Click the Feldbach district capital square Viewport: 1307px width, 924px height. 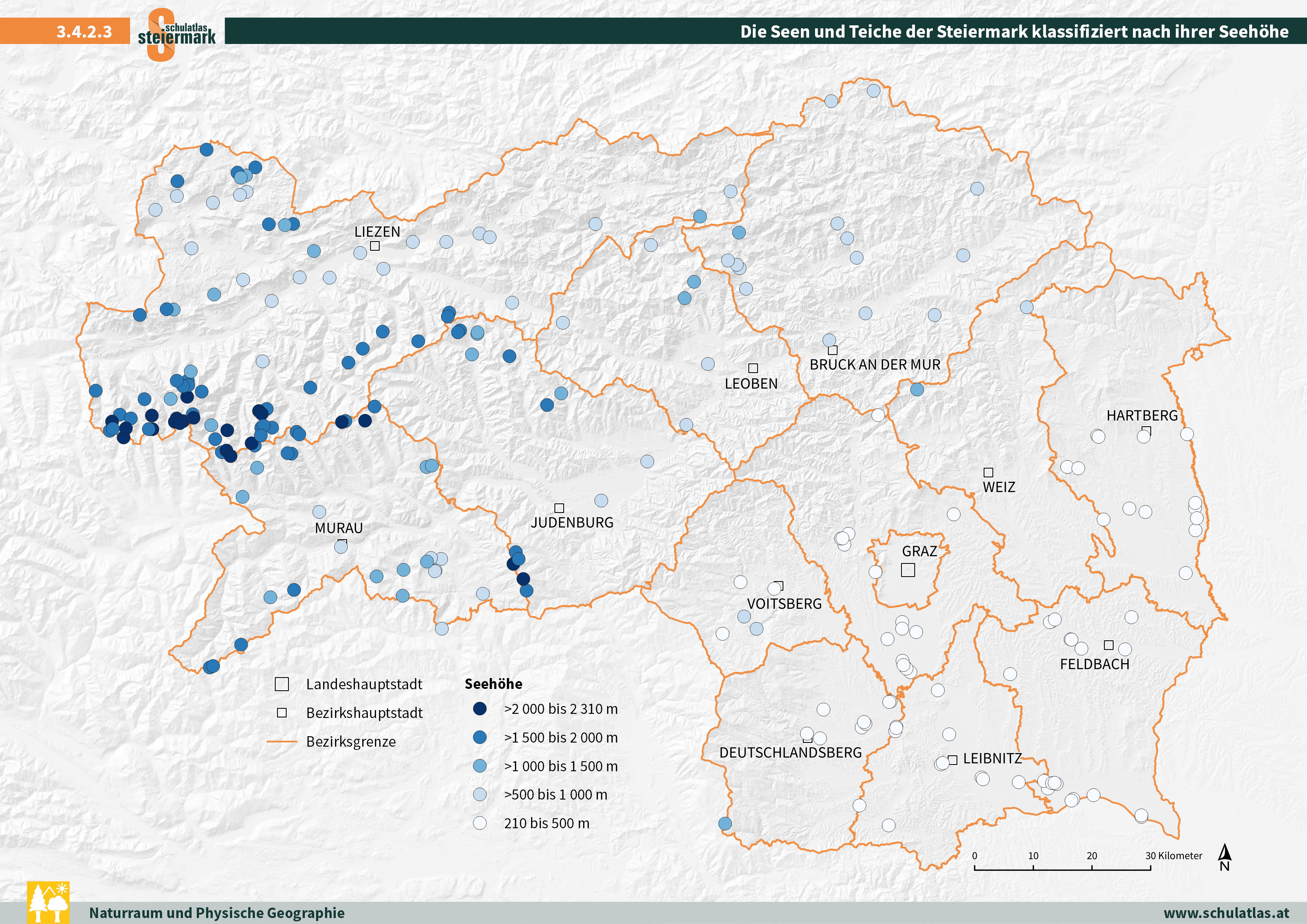tap(1108, 645)
